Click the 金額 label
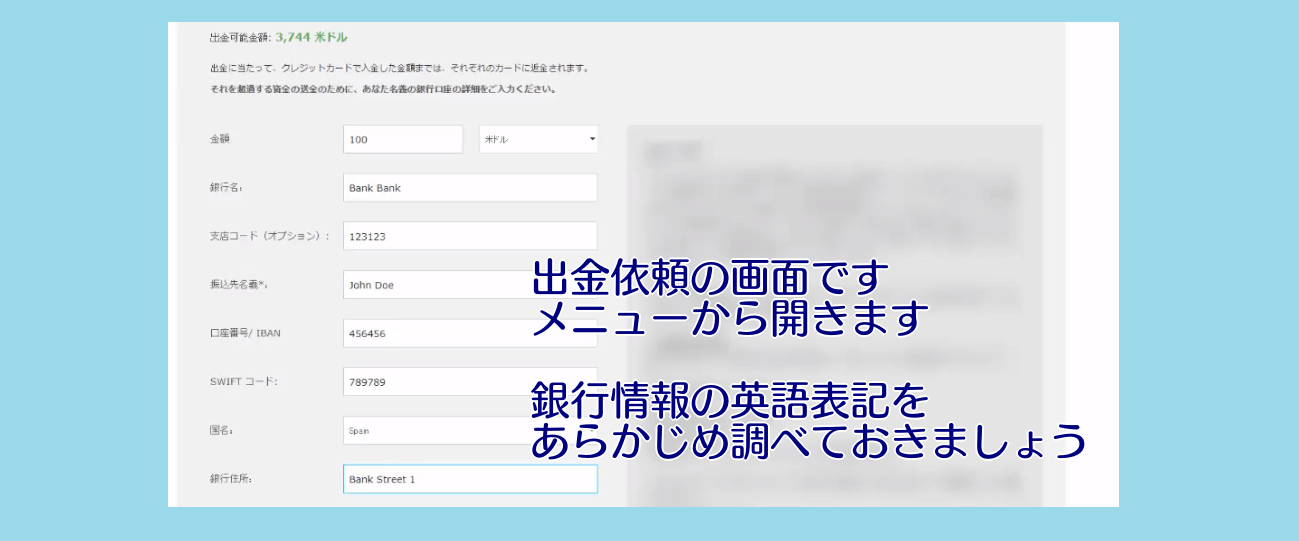Screen dimensions: 1299x541 [220, 139]
